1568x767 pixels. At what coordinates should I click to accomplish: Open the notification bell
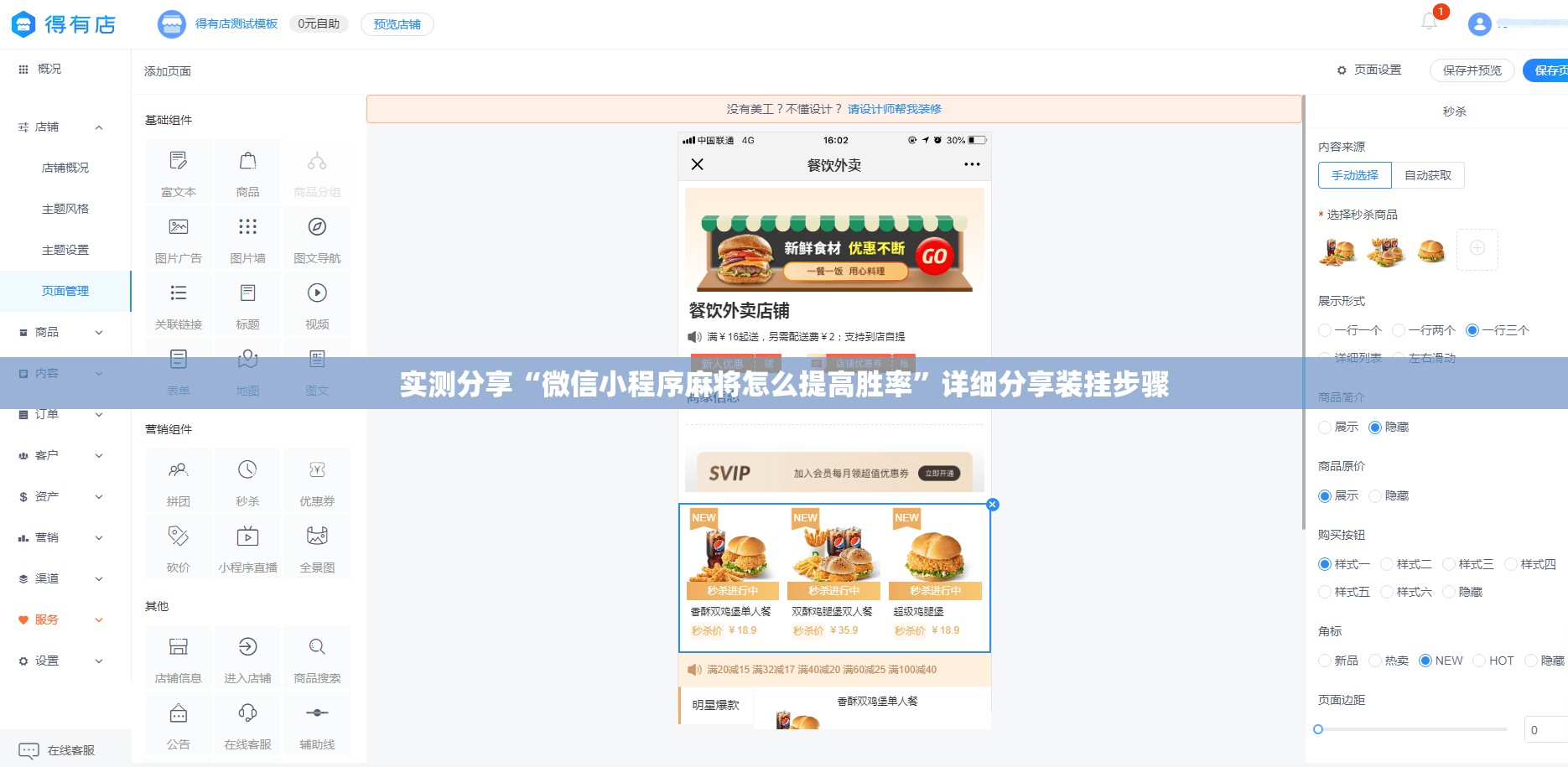click(x=1430, y=22)
